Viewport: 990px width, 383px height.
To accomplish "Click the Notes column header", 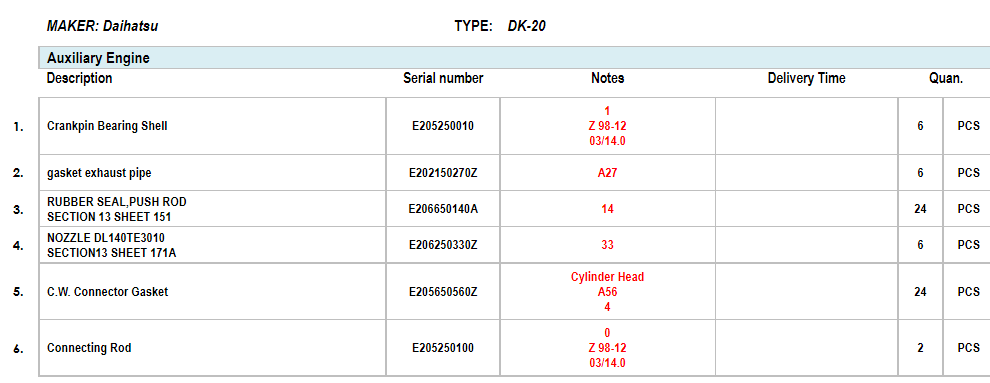I will pos(607,78).
